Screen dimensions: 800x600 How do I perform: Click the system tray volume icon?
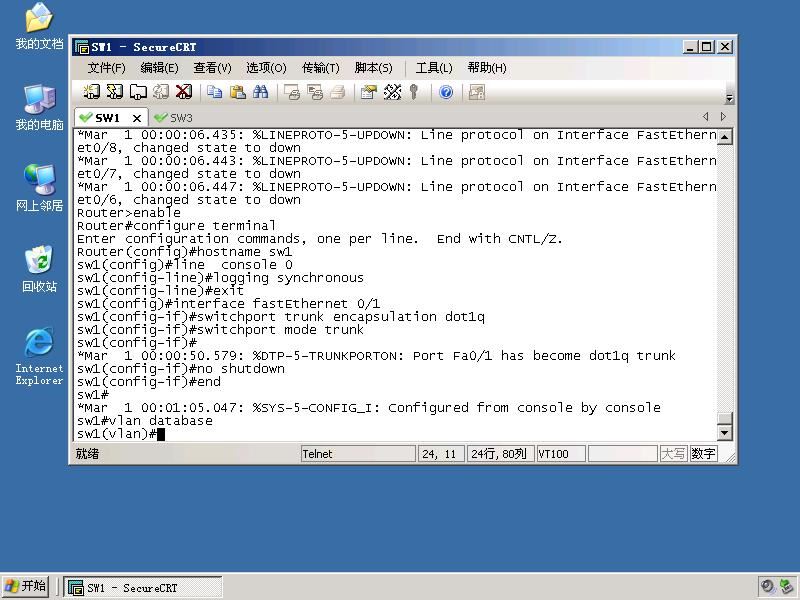click(767, 586)
